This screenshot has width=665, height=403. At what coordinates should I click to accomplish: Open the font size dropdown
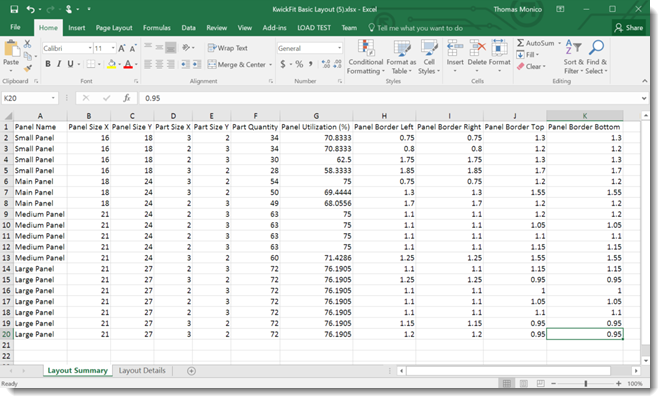(113, 48)
